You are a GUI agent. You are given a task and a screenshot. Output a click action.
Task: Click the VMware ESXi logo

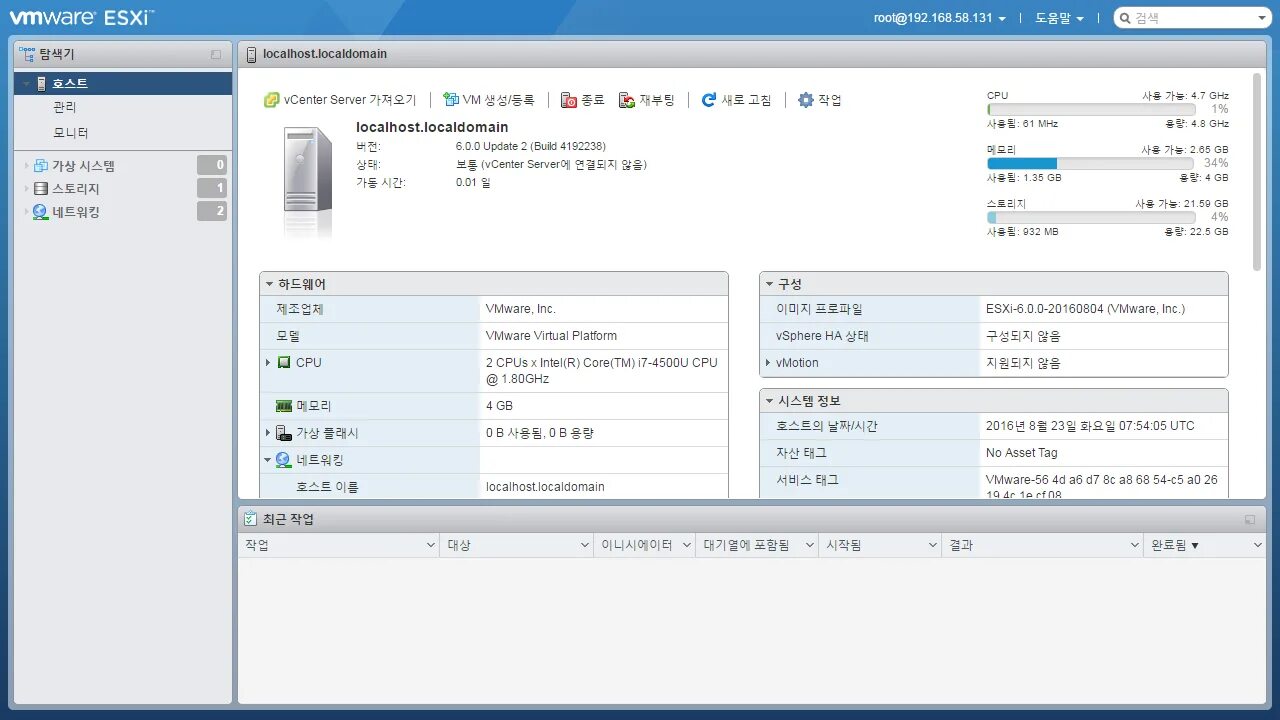pyautogui.click(x=82, y=17)
